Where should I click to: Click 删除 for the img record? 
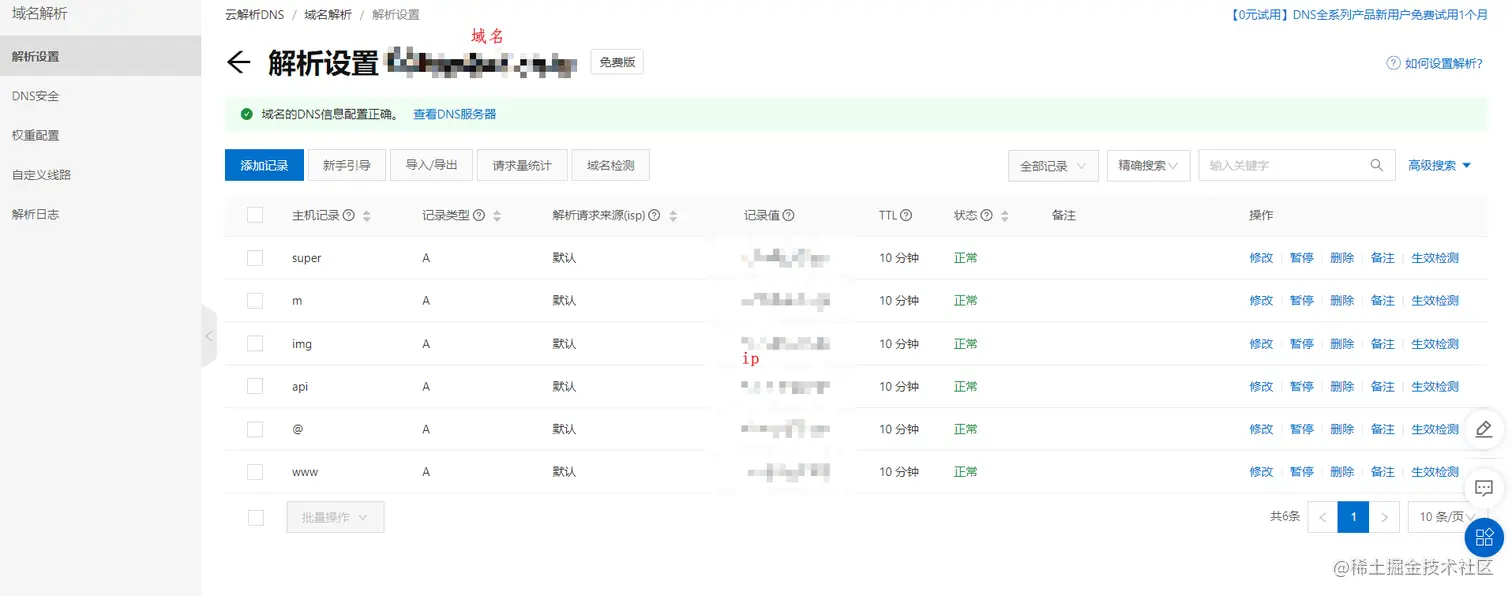(1342, 344)
